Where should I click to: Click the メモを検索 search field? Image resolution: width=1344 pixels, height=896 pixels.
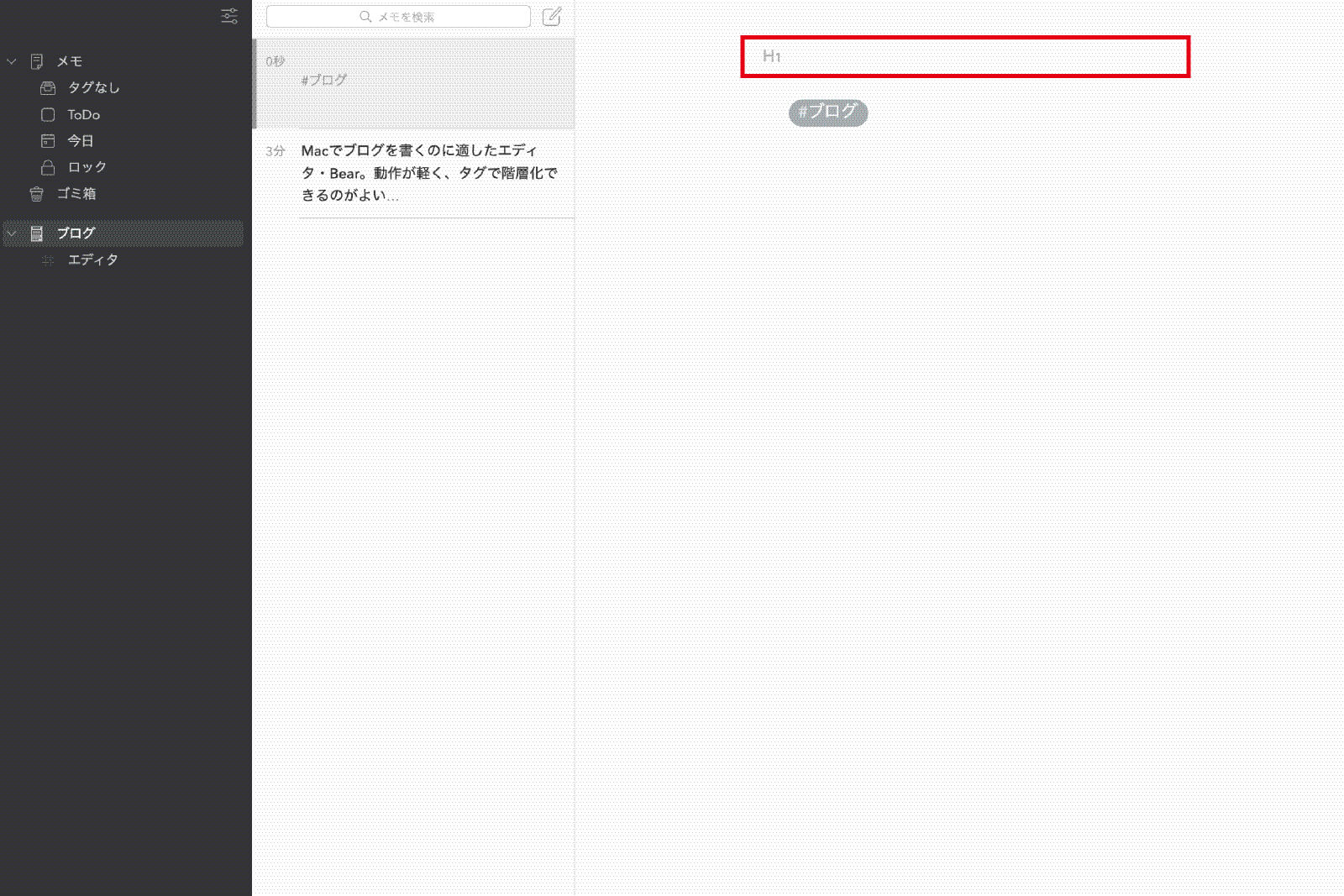click(x=398, y=17)
